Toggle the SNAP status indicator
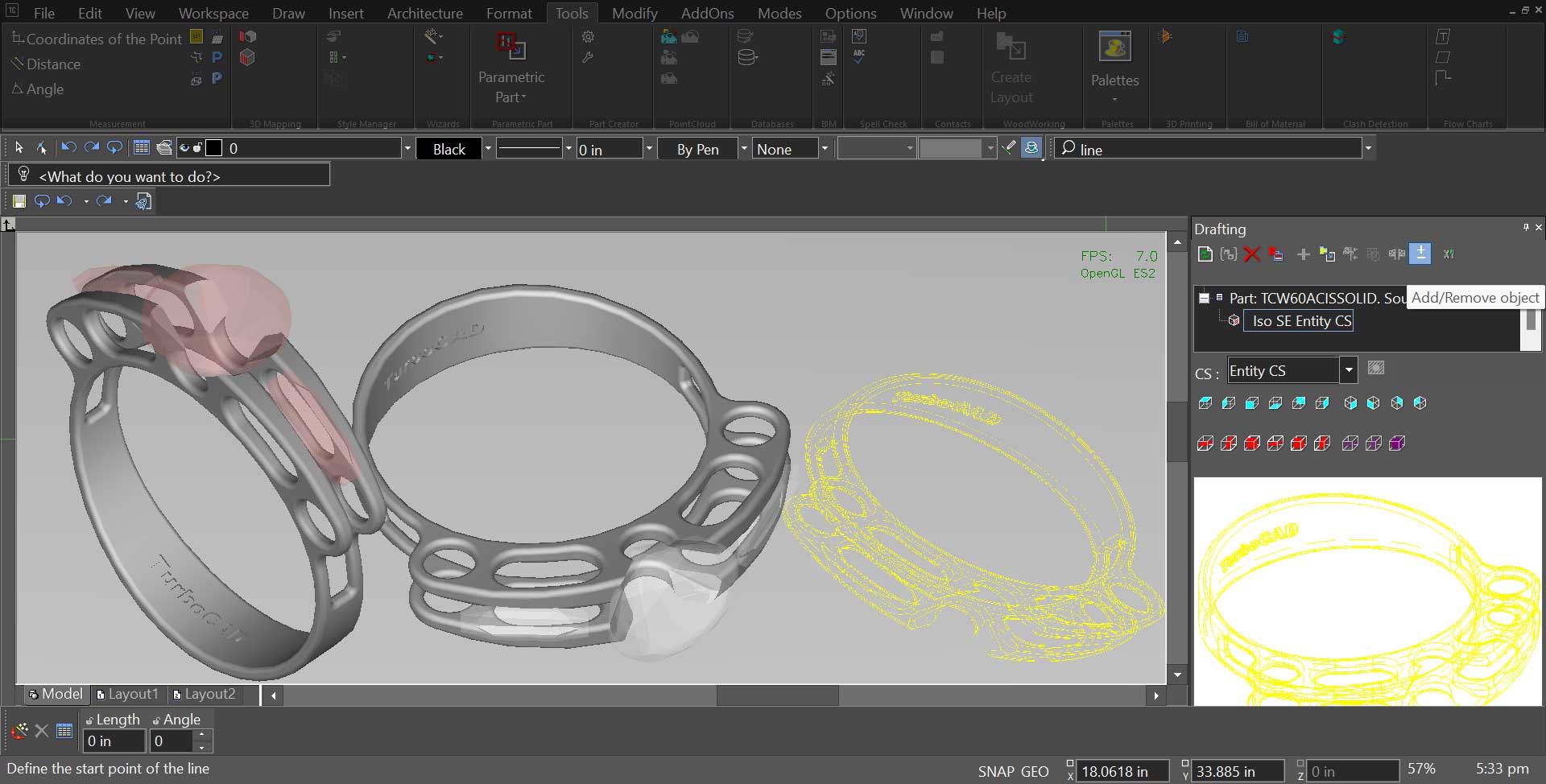 [996, 771]
